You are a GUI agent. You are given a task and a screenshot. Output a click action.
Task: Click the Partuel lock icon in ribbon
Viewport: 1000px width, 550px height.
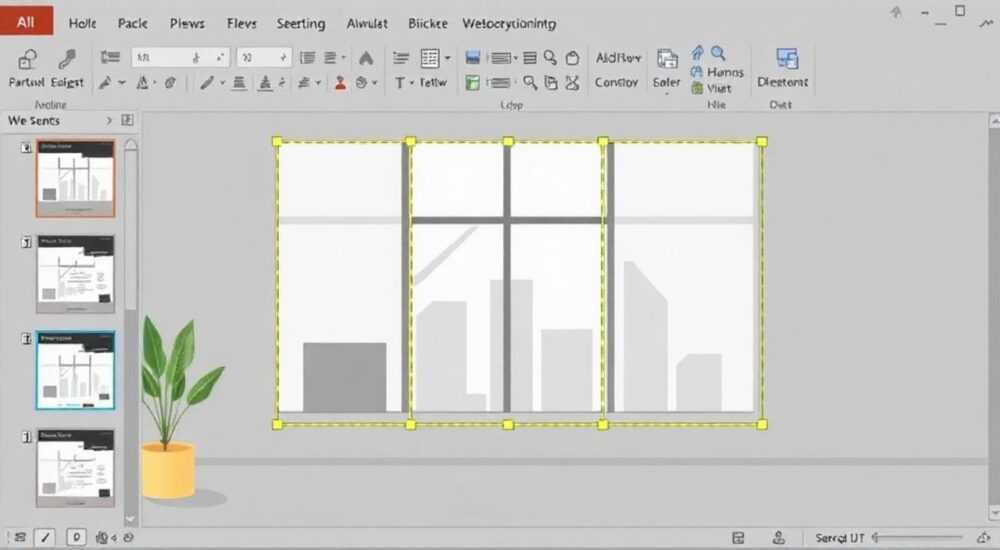coord(26,59)
